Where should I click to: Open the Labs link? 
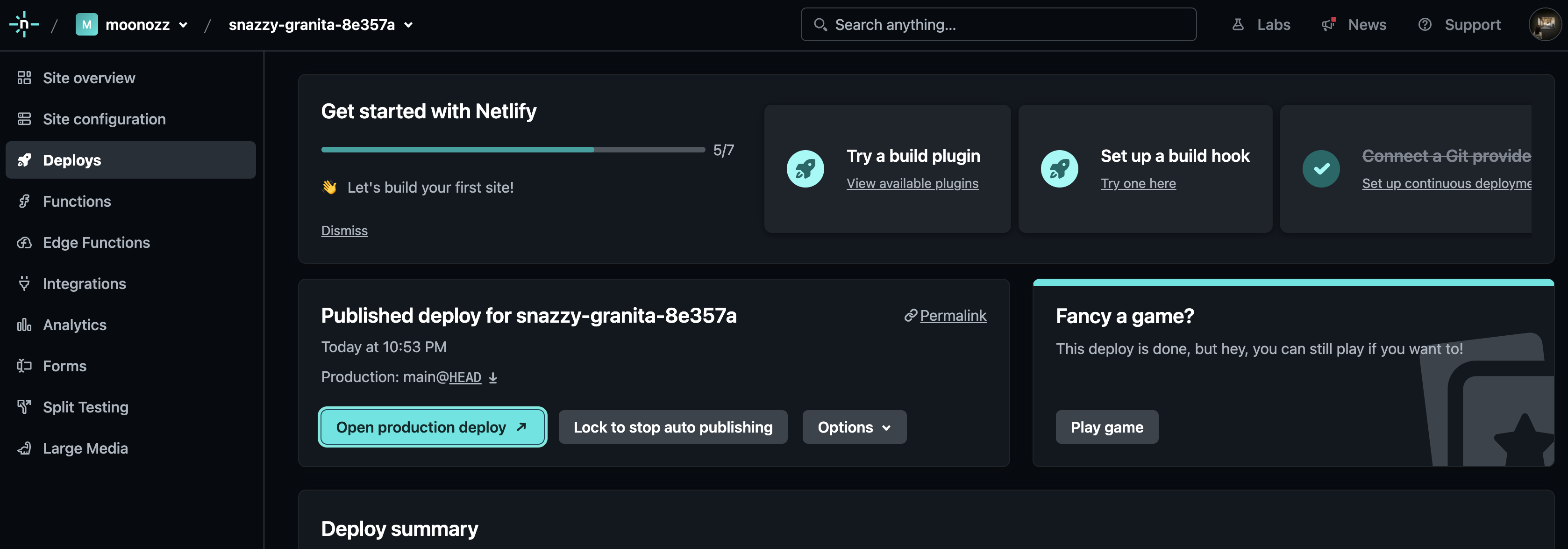[x=1273, y=24]
